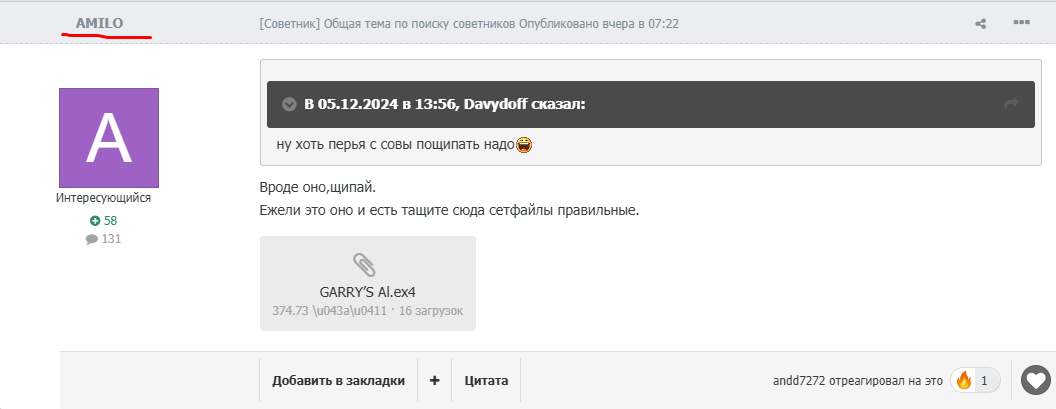Click the heart reaction button

point(1036,380)
